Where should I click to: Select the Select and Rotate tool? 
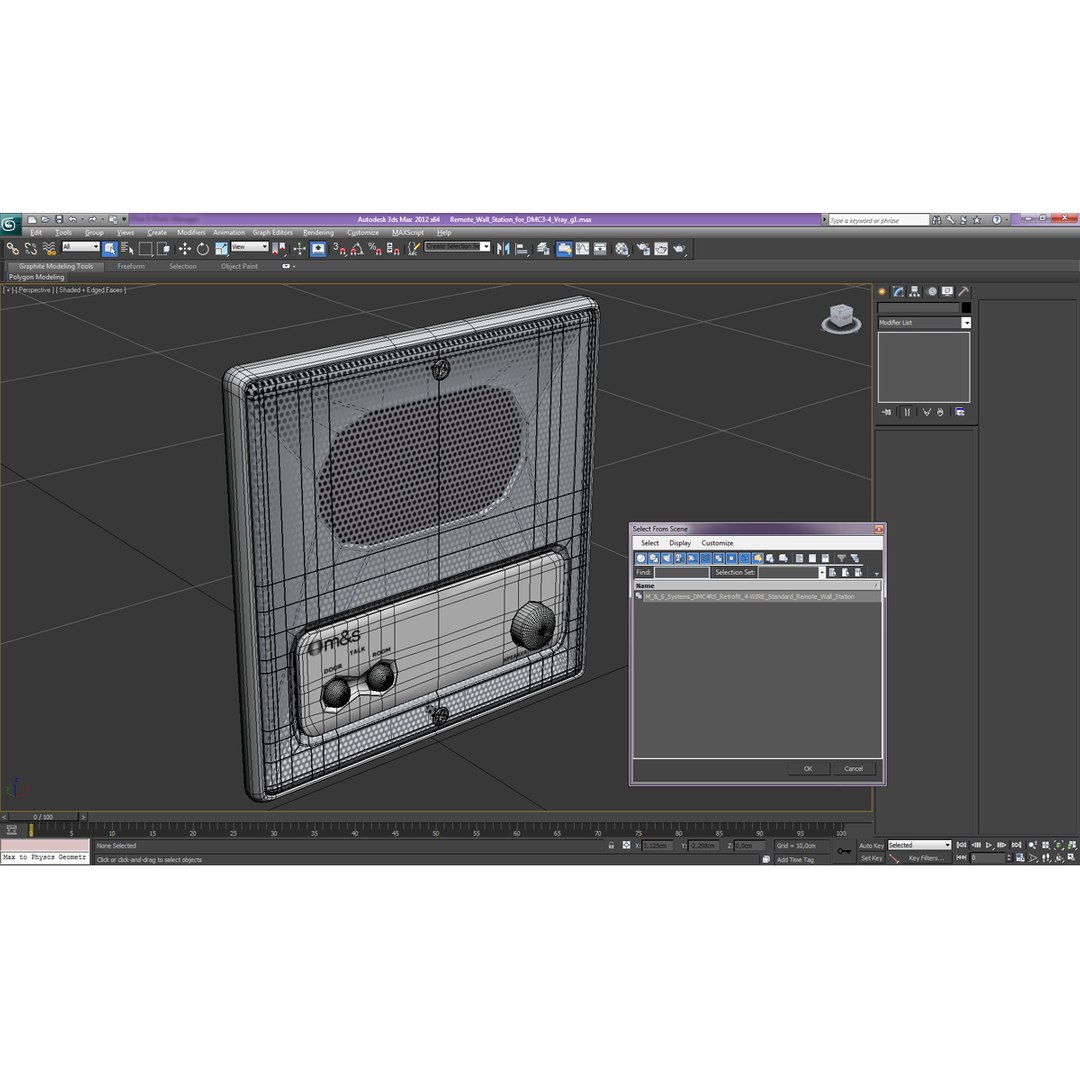coord(202,249)
